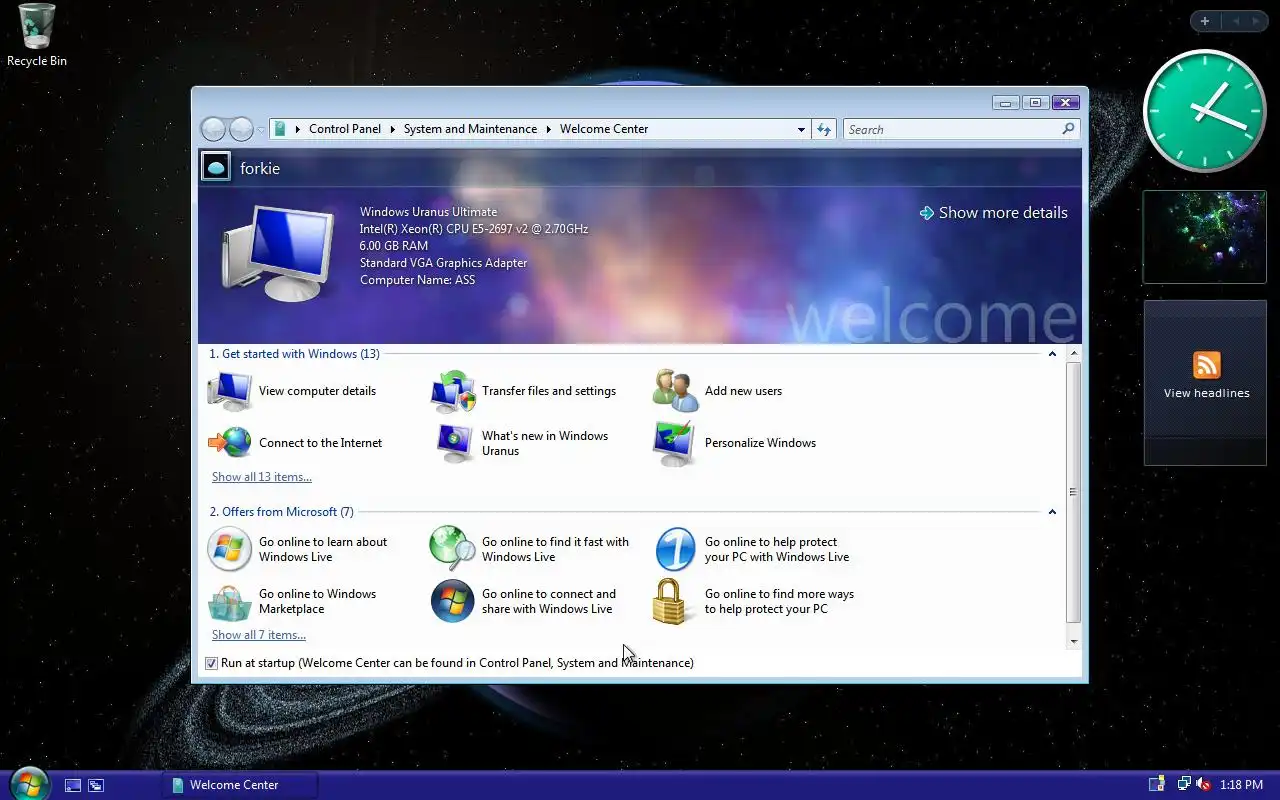Screen dimensions: 1280x800
Task: Click the large computer monitor image
Action: coord(278,252)
